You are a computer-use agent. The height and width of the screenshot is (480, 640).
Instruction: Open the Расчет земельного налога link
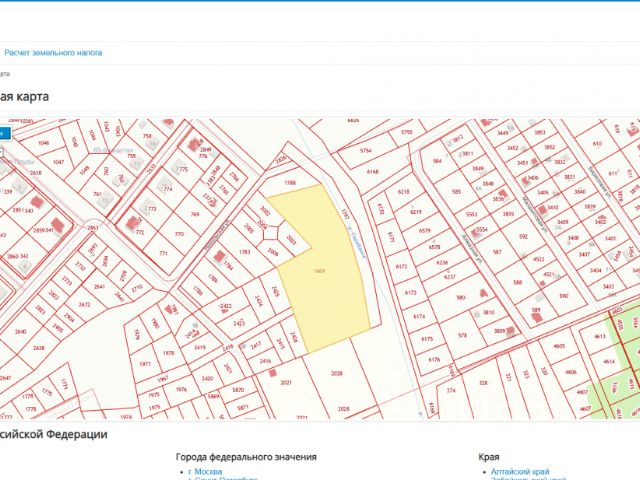click(53, 53)
